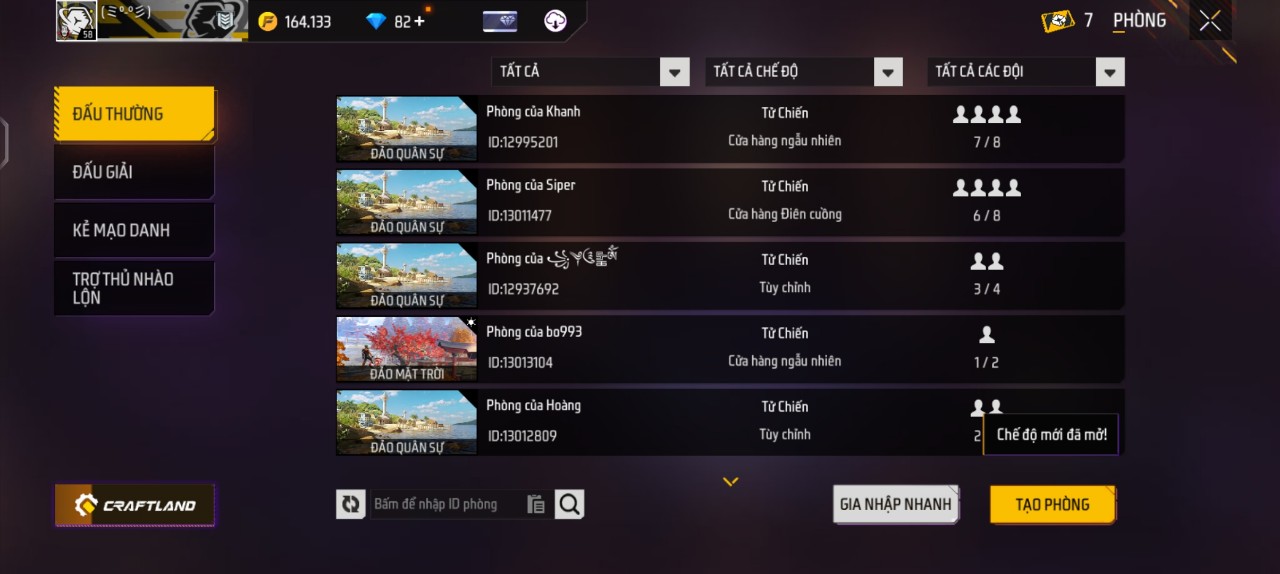Click the TẠO PHÒNG button
This screenshot has width=1280, height=574.
click(1052, 504)
